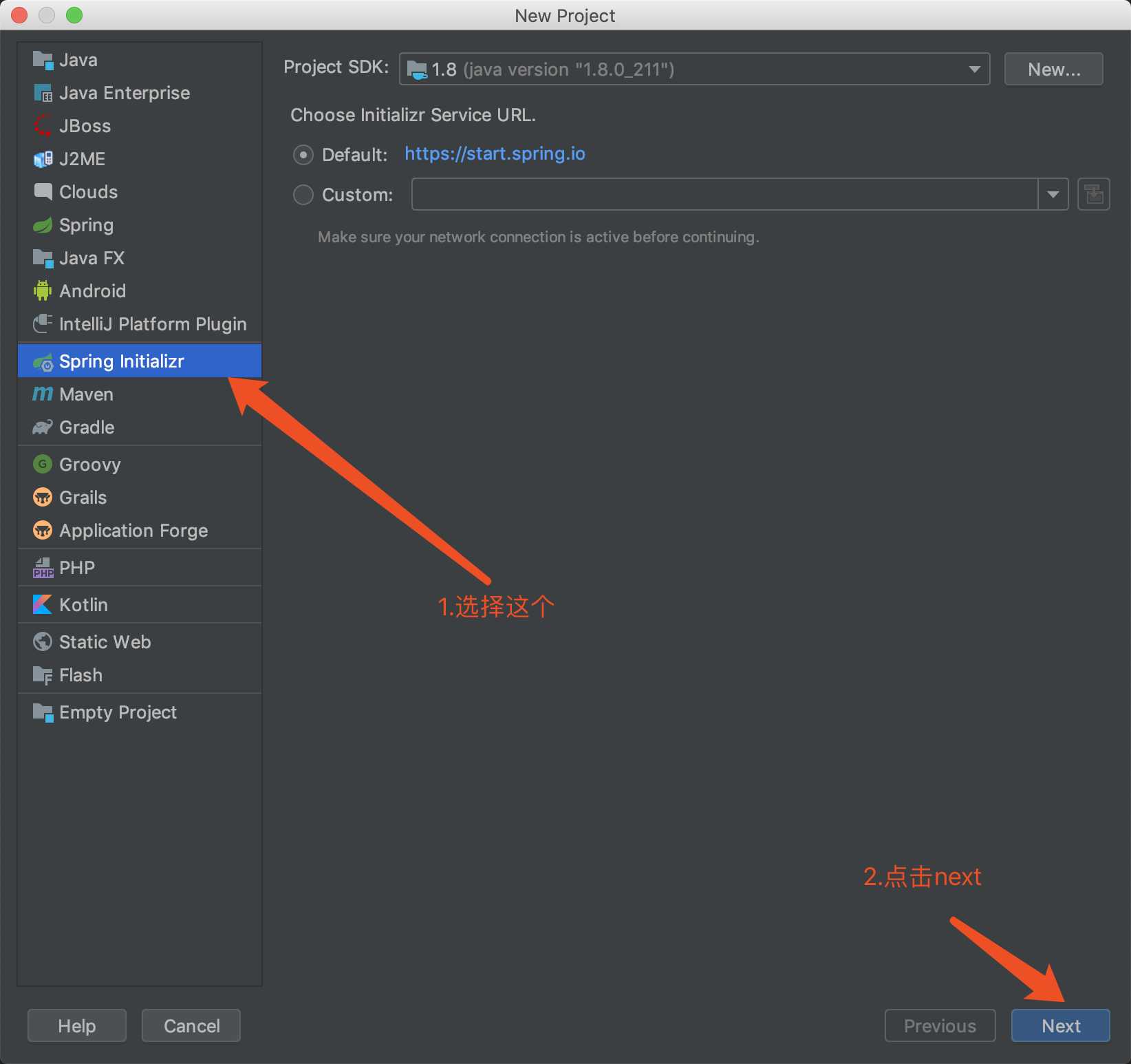This screenshot has width=1131, height=1064.
Task: Click the Java folder icon in project list
Action: pyautogui.click(x=43, y=60)
